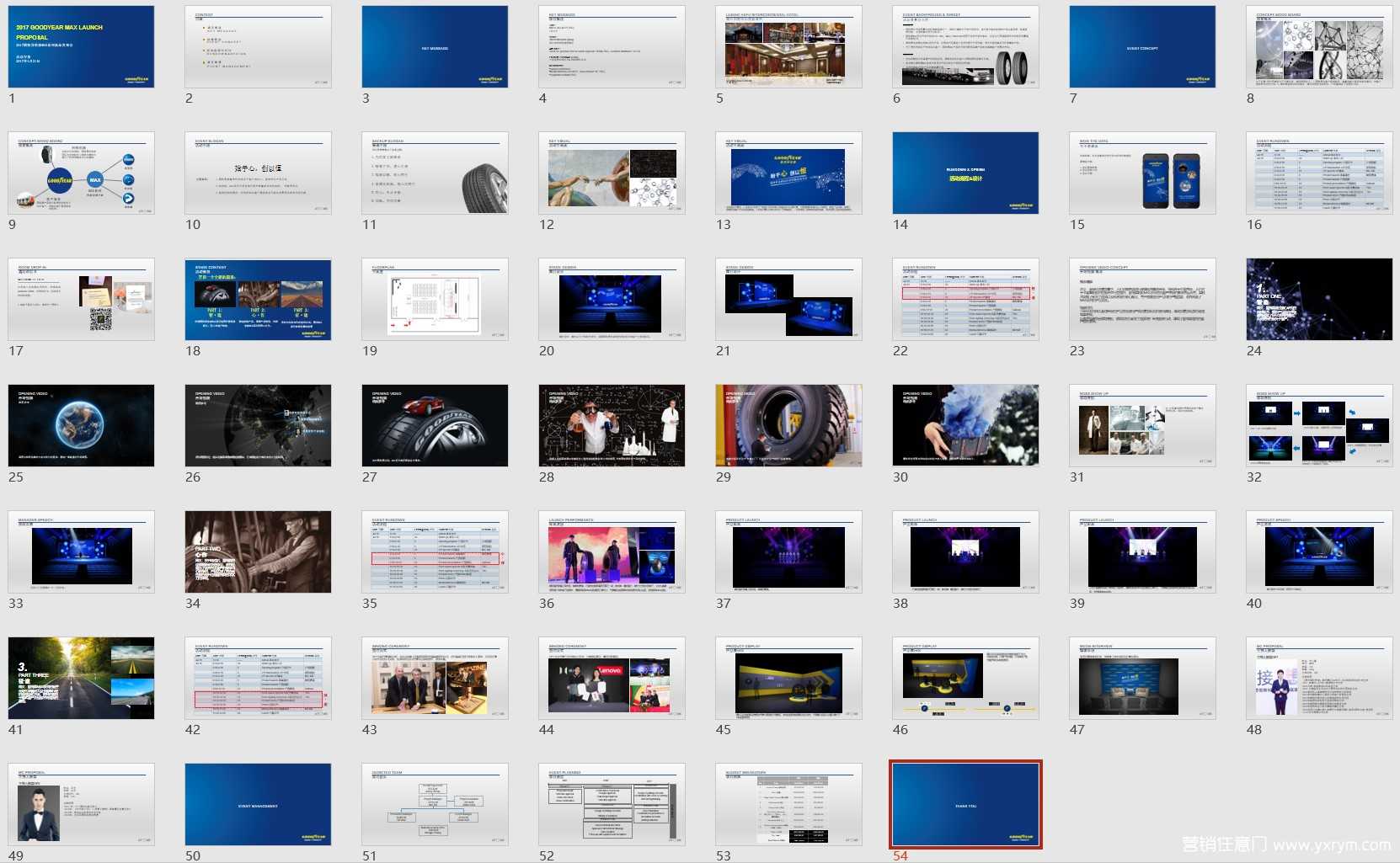Select slide 33 Manager Speech stage
The height and width of the screenshot is (863, 1400).
(81, 551)
